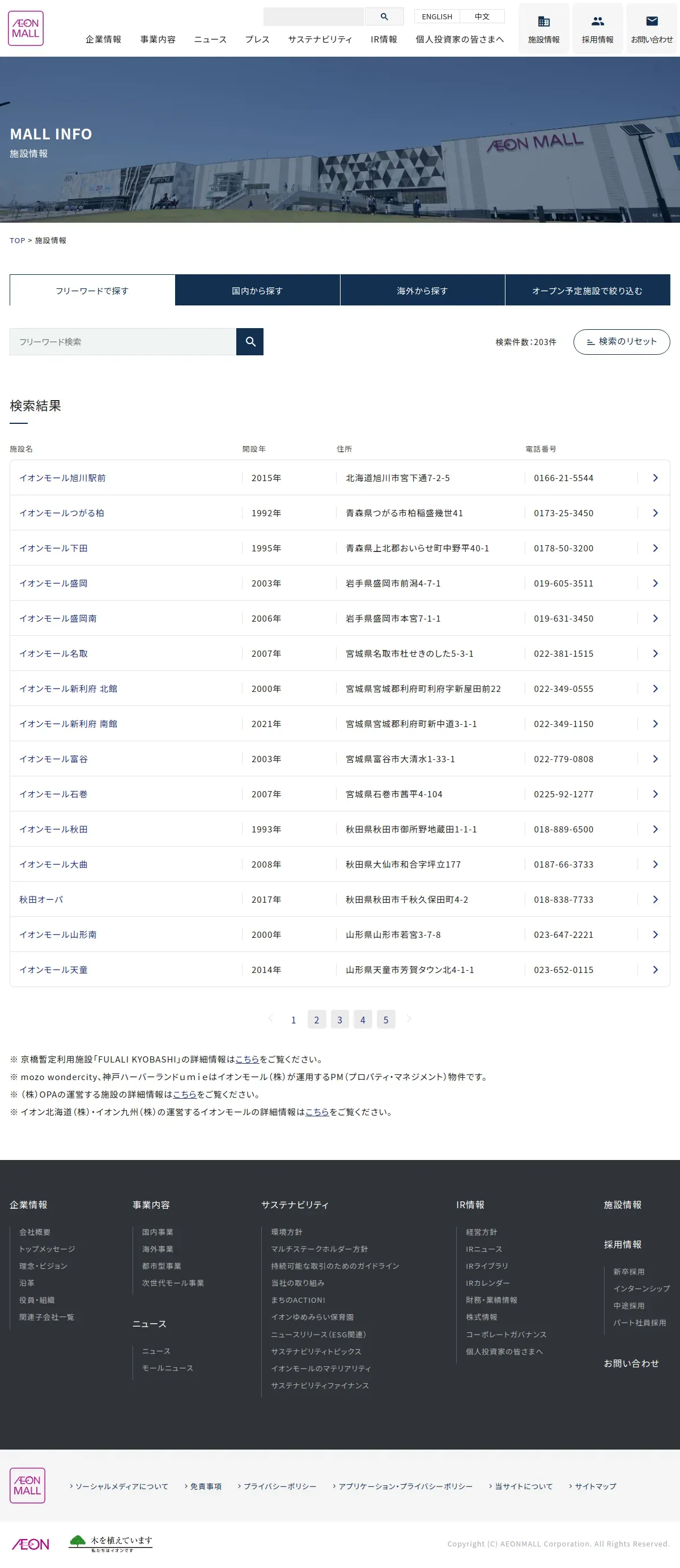The width and height of the screenshot is (680, 1568).
Task: Open プライバシーポリシー footer link
Action: [280, 1486]
